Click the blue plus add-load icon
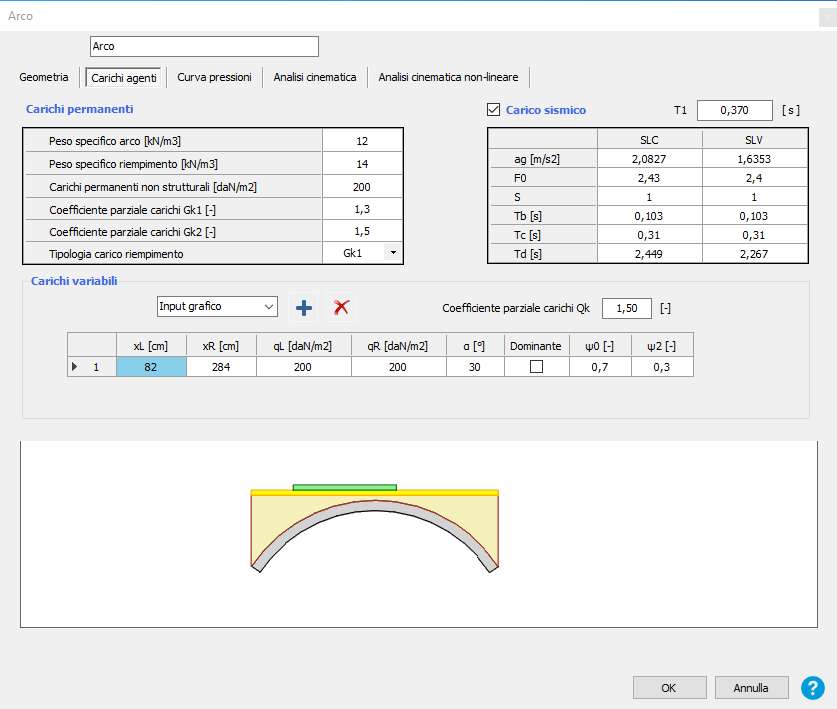This screenshot has height=709, width=837. pos(304,307)
